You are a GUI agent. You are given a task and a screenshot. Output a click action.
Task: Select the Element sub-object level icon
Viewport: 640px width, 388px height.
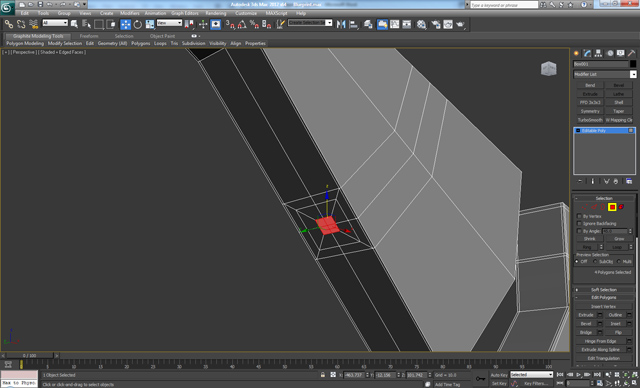click(621, 207)
